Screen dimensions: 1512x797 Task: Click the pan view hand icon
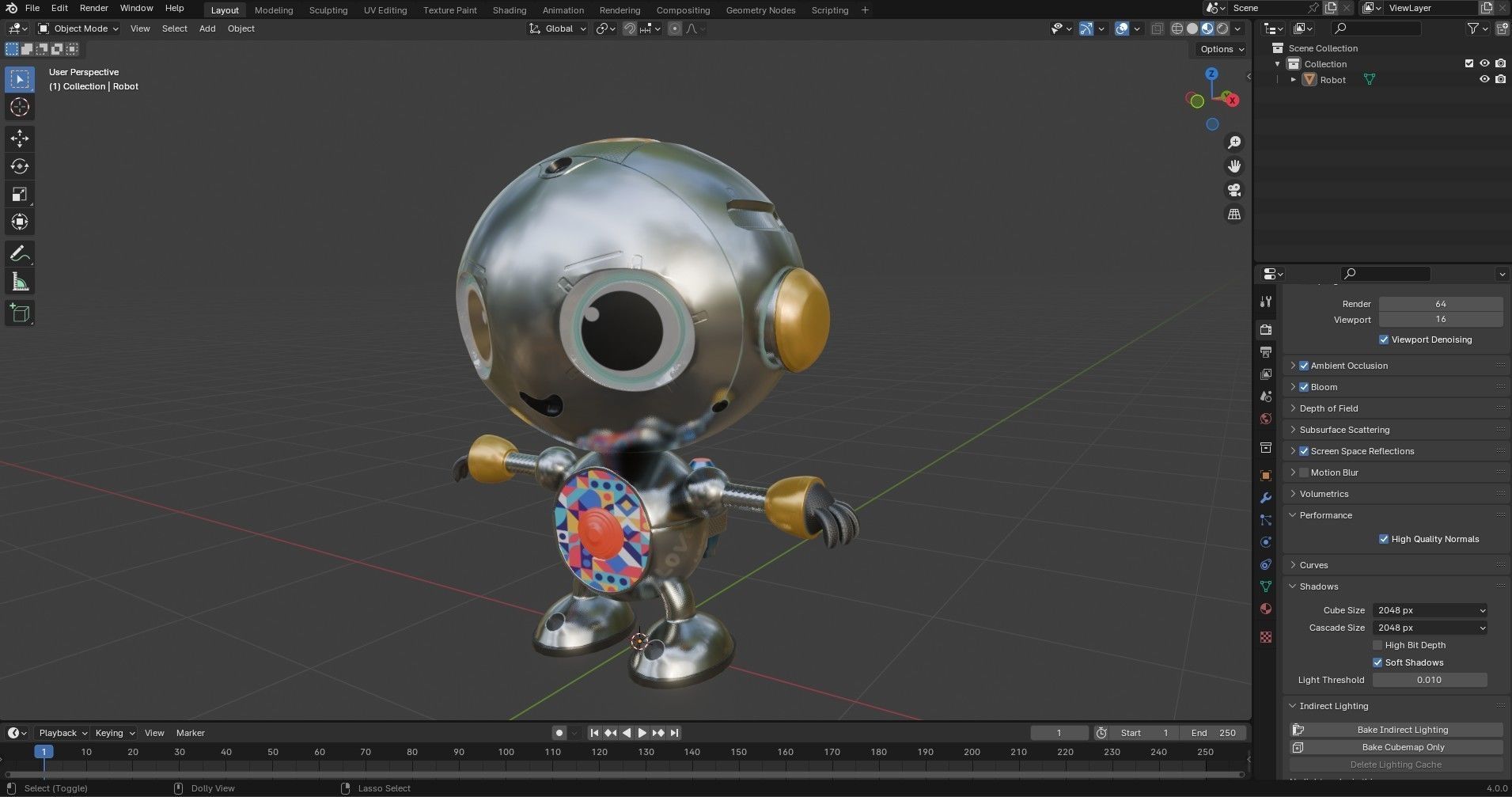tap(1234, 166)
